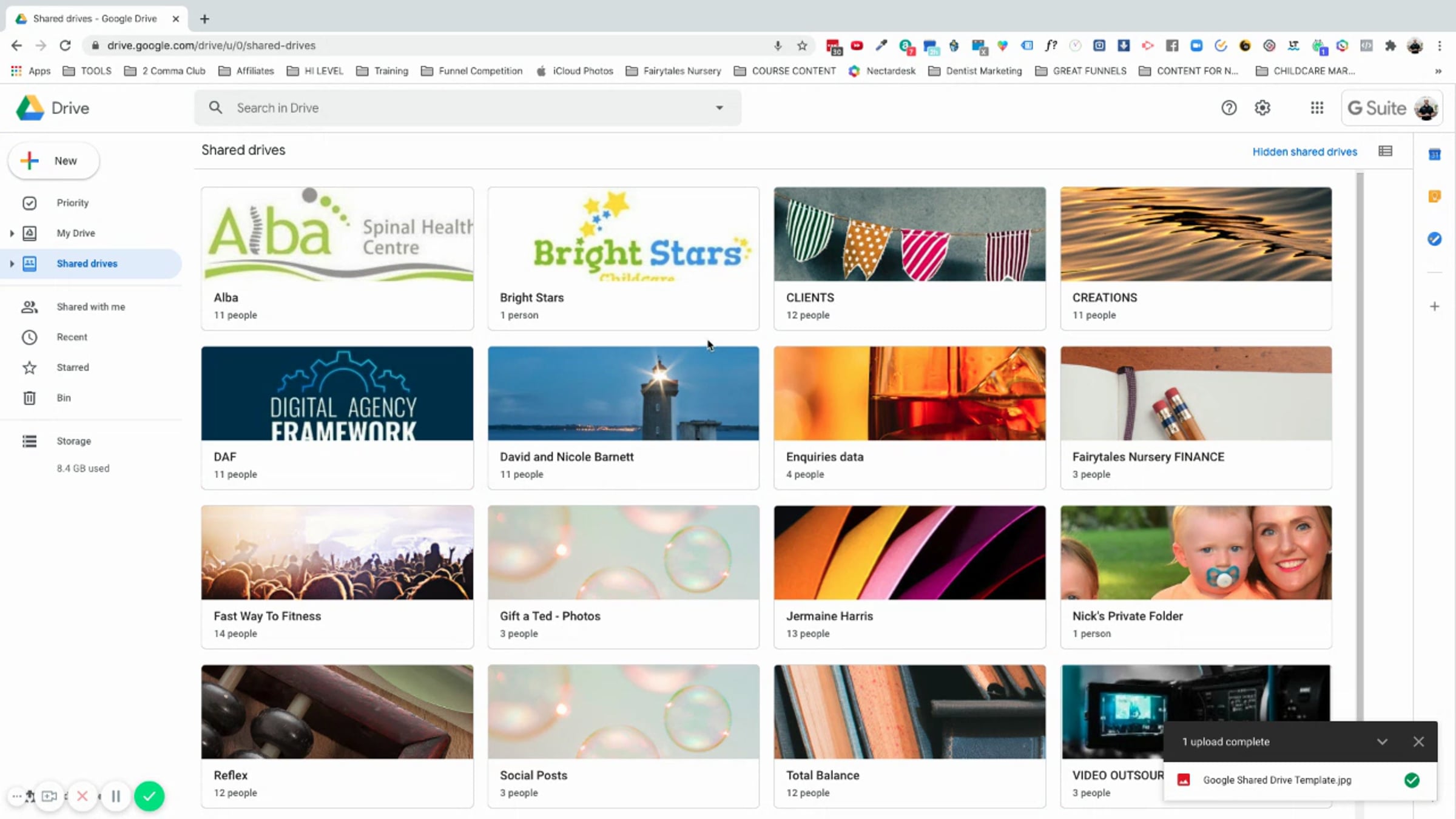1456x819 pixels.
Task: Open the Google apps grid launcher
Action: (1316, 108)
